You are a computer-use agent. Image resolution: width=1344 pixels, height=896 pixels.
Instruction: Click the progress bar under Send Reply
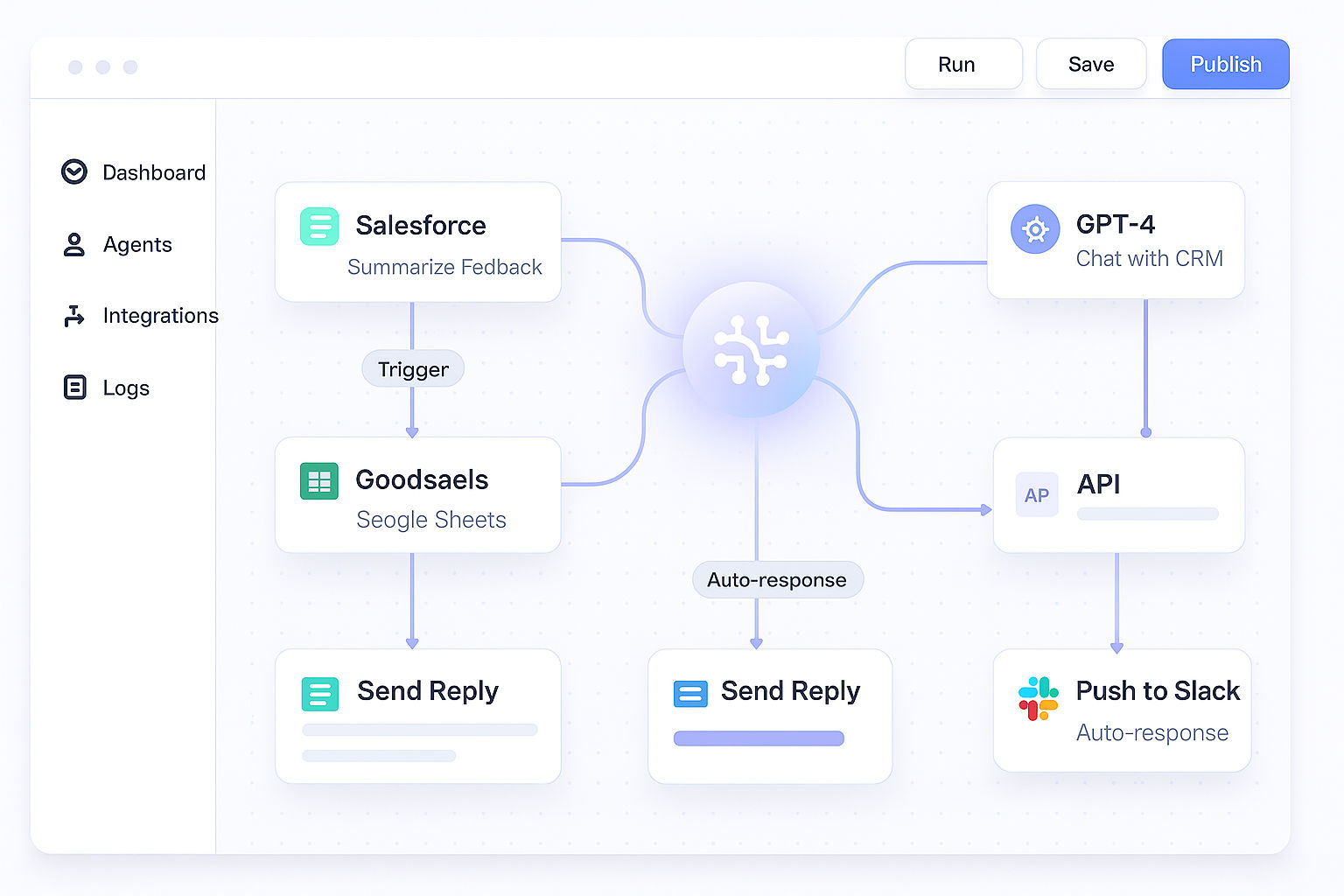759,738
